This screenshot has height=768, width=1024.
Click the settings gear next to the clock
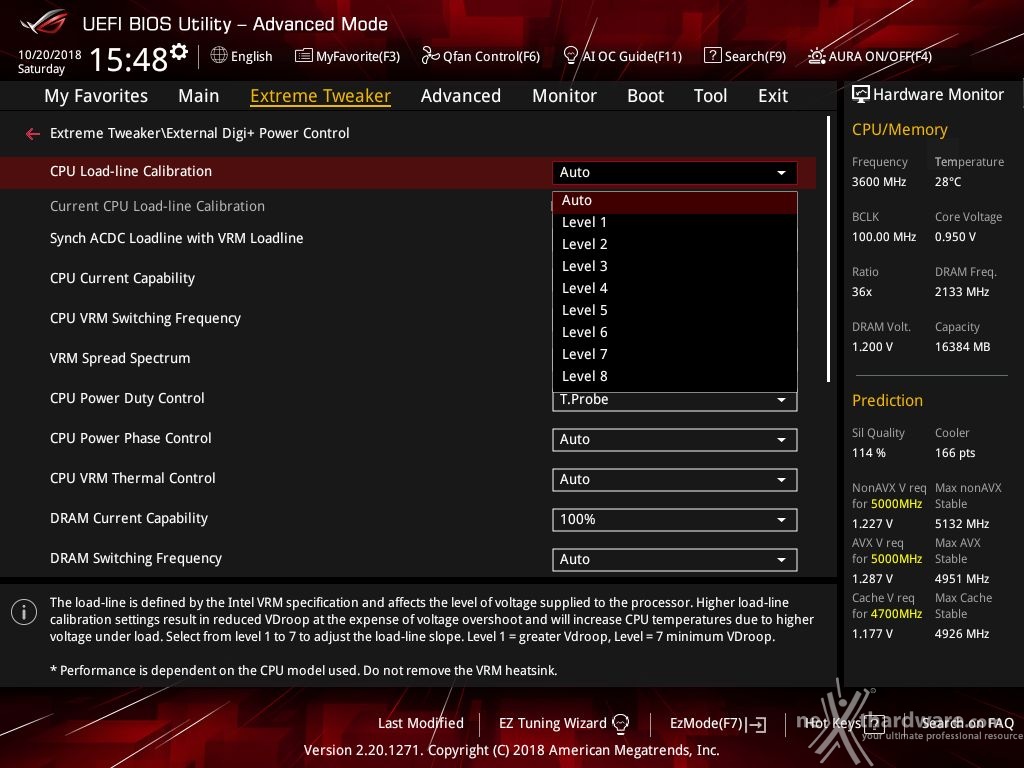[x=179, y=52]
